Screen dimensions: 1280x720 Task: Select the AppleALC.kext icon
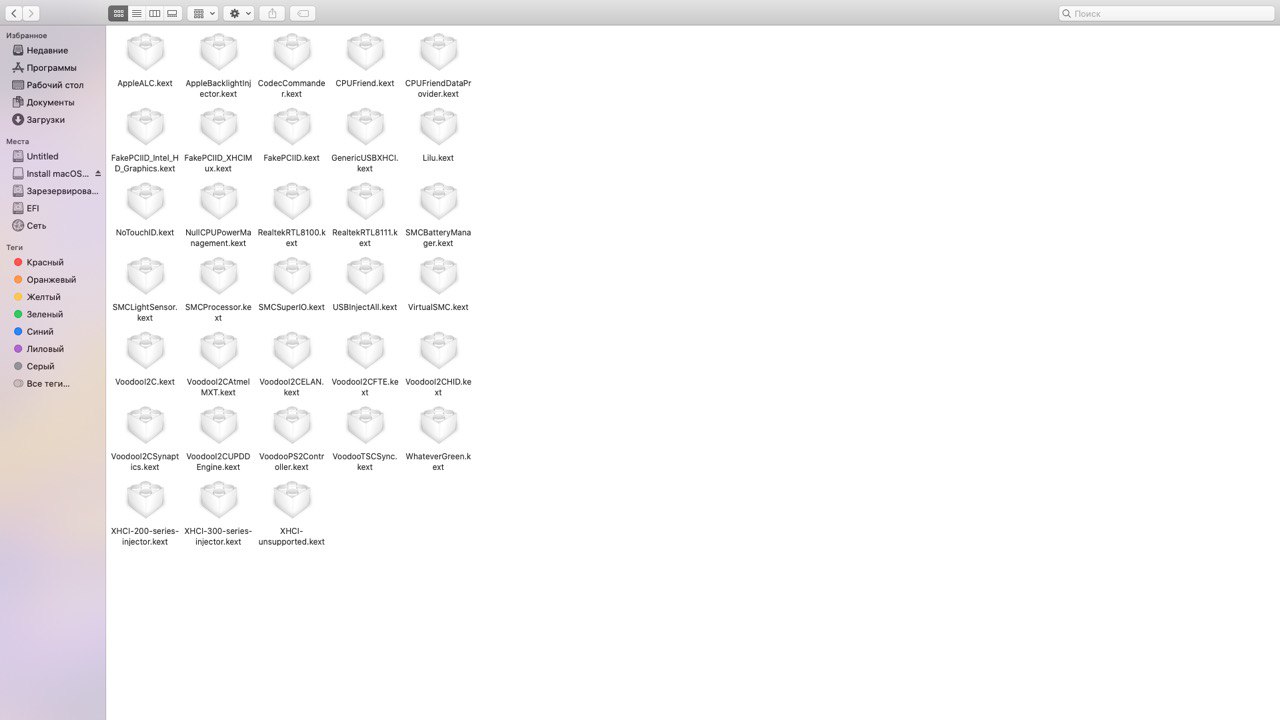click(145, 52)
